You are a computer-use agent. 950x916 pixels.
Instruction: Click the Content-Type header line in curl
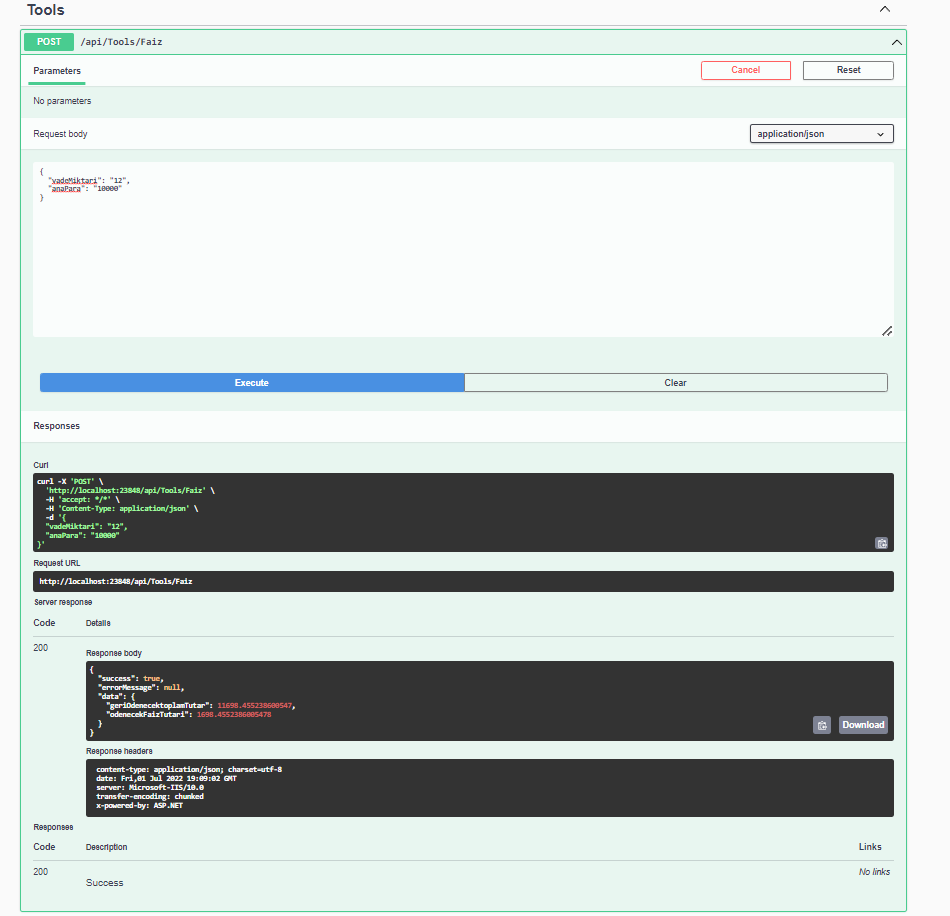(122, 509)
